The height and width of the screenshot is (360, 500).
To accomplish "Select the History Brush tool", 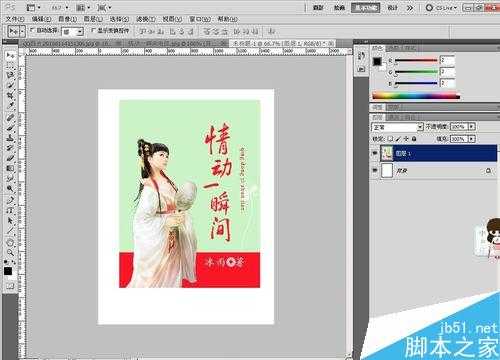I will click(10, 148).
